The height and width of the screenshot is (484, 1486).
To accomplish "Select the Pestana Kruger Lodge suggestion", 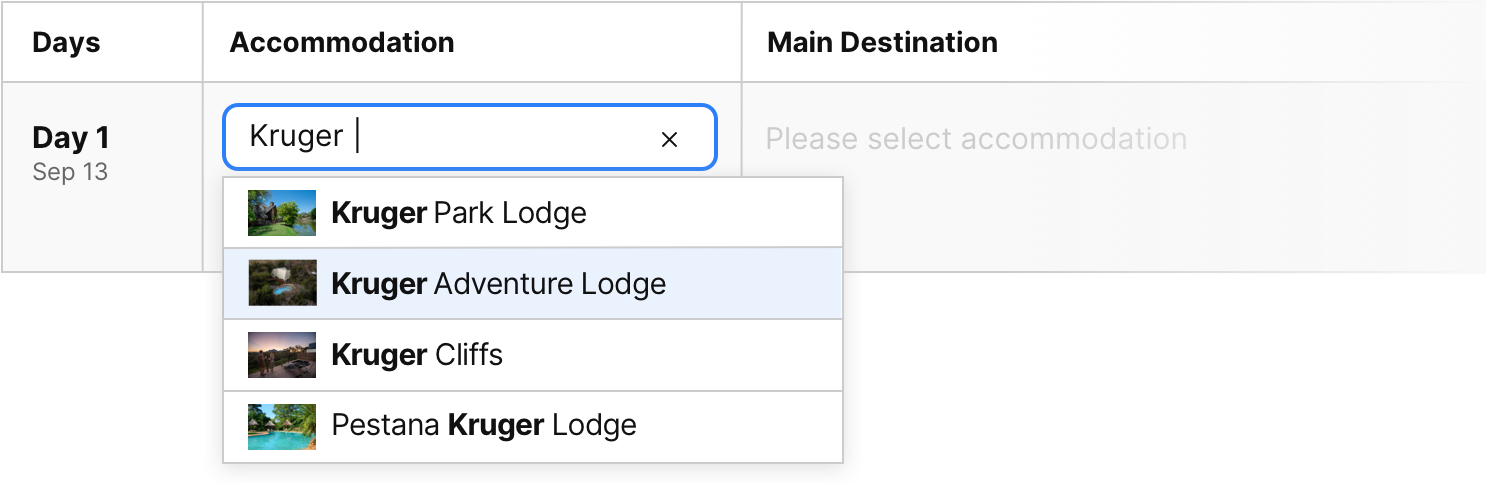I will [484, 426].
